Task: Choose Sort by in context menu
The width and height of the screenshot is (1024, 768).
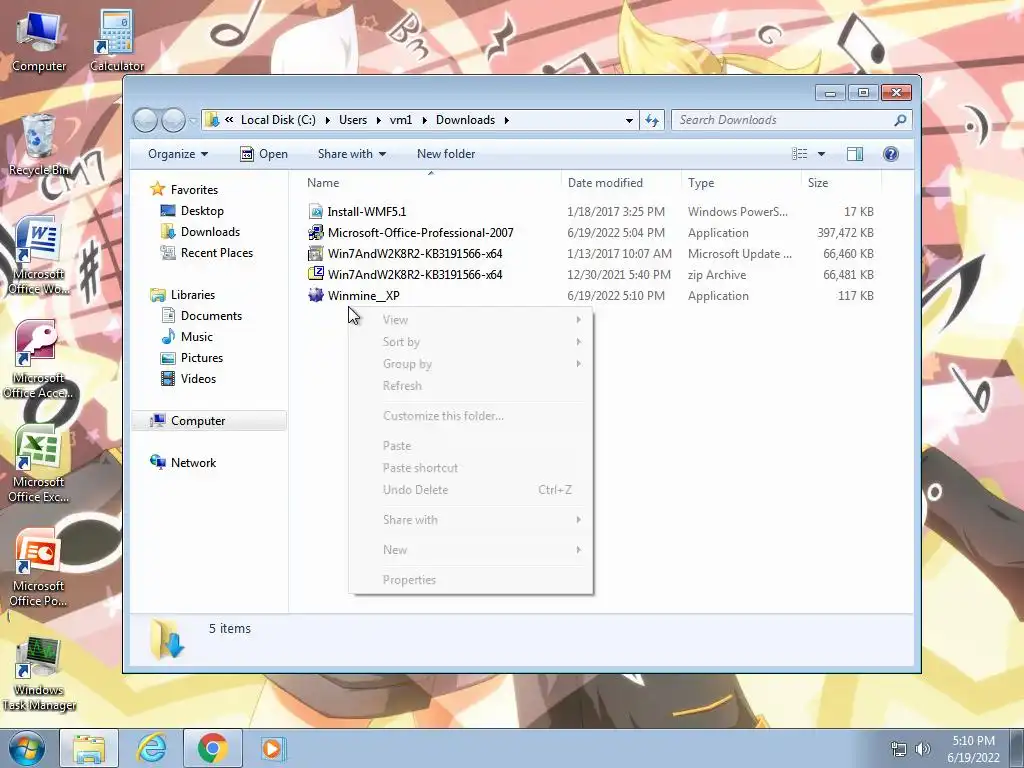Action: [x=470, y=342]
